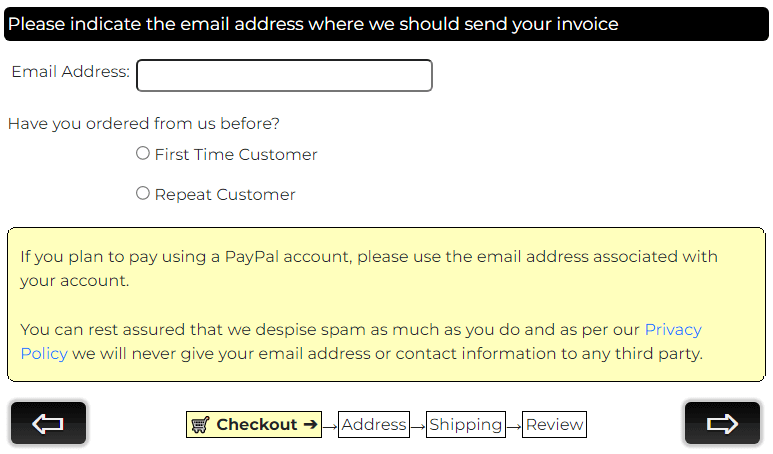Open the Privacy Policy link

[672, 329]
